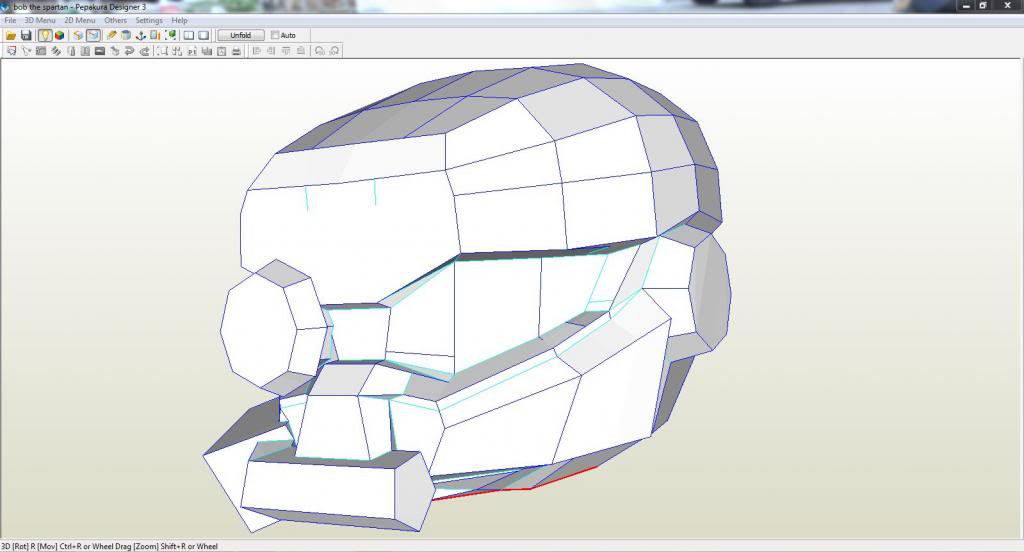Click the eighth lower-row icon, before the arrow pair

tap(115, 51)
